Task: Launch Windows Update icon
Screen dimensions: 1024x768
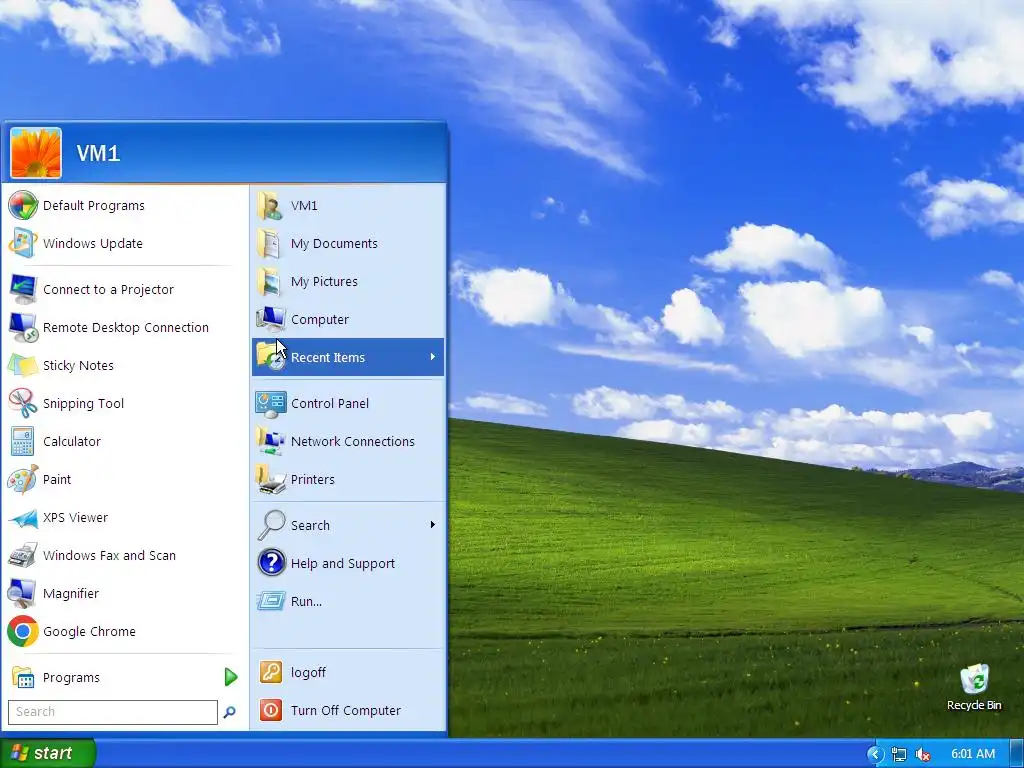Action: click(x=23, y=243)
